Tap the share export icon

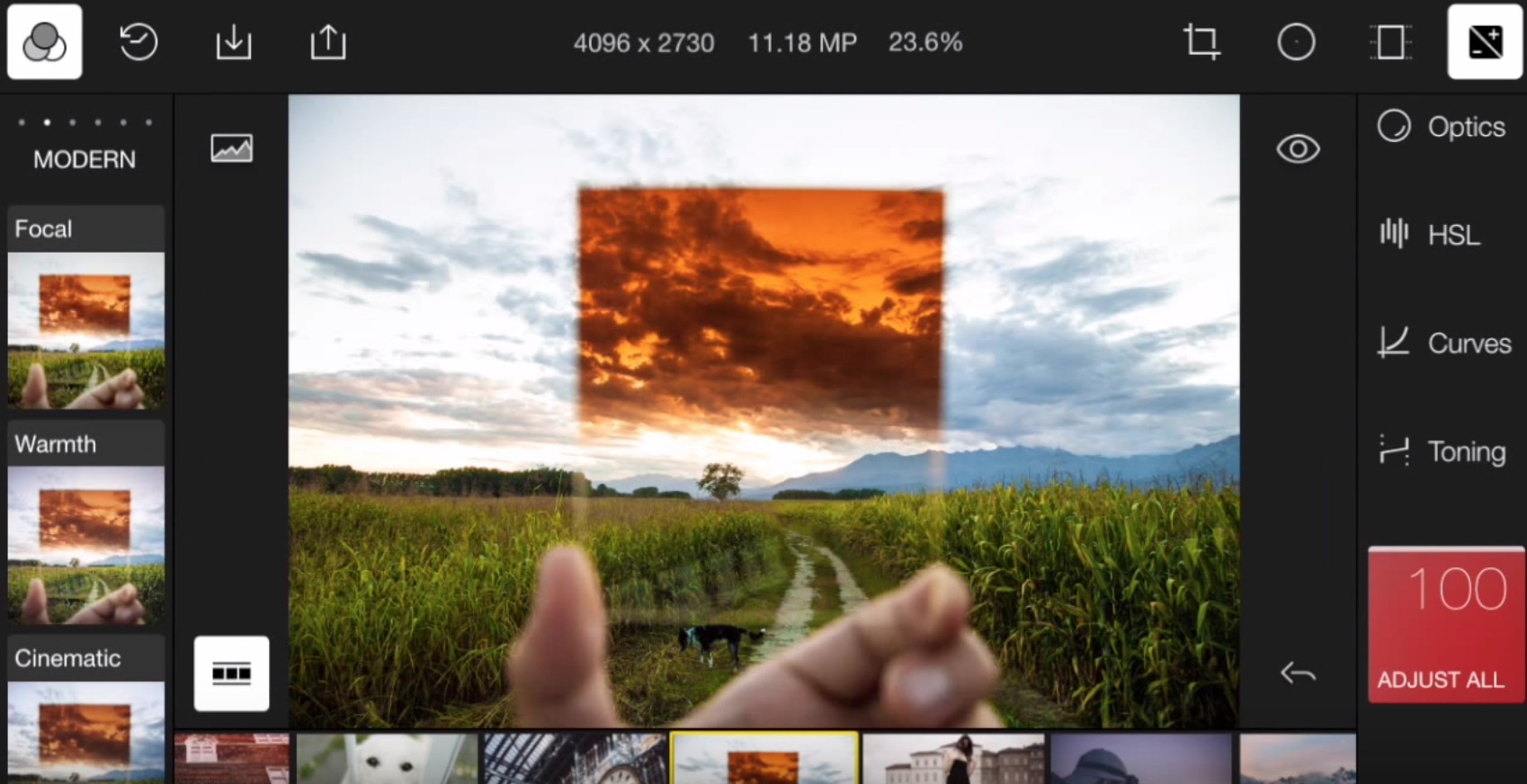coord(328,42)
